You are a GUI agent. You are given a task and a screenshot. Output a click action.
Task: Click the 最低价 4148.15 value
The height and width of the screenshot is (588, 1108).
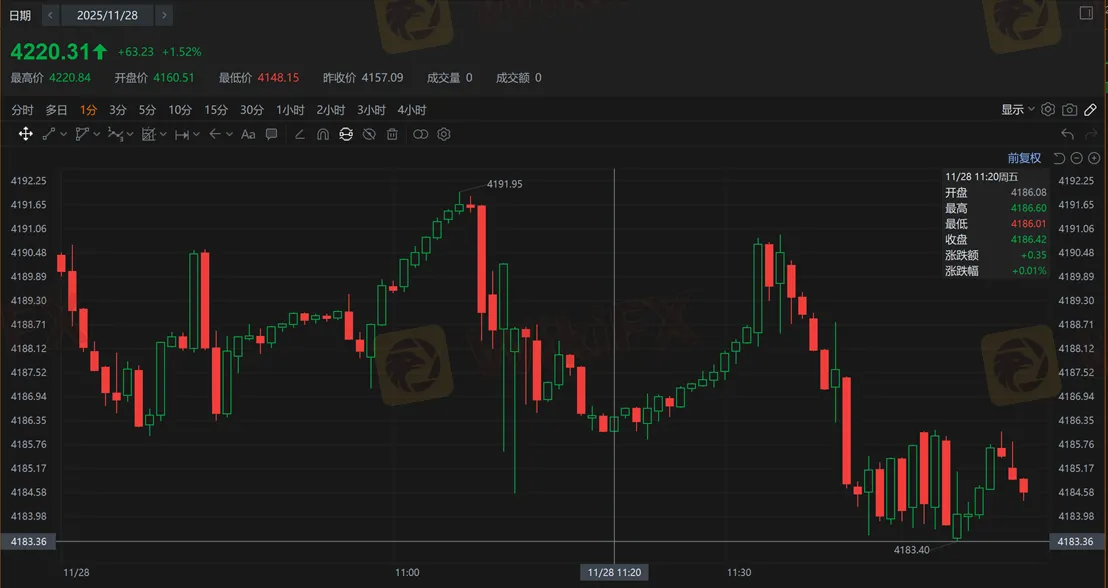[278, 78]
